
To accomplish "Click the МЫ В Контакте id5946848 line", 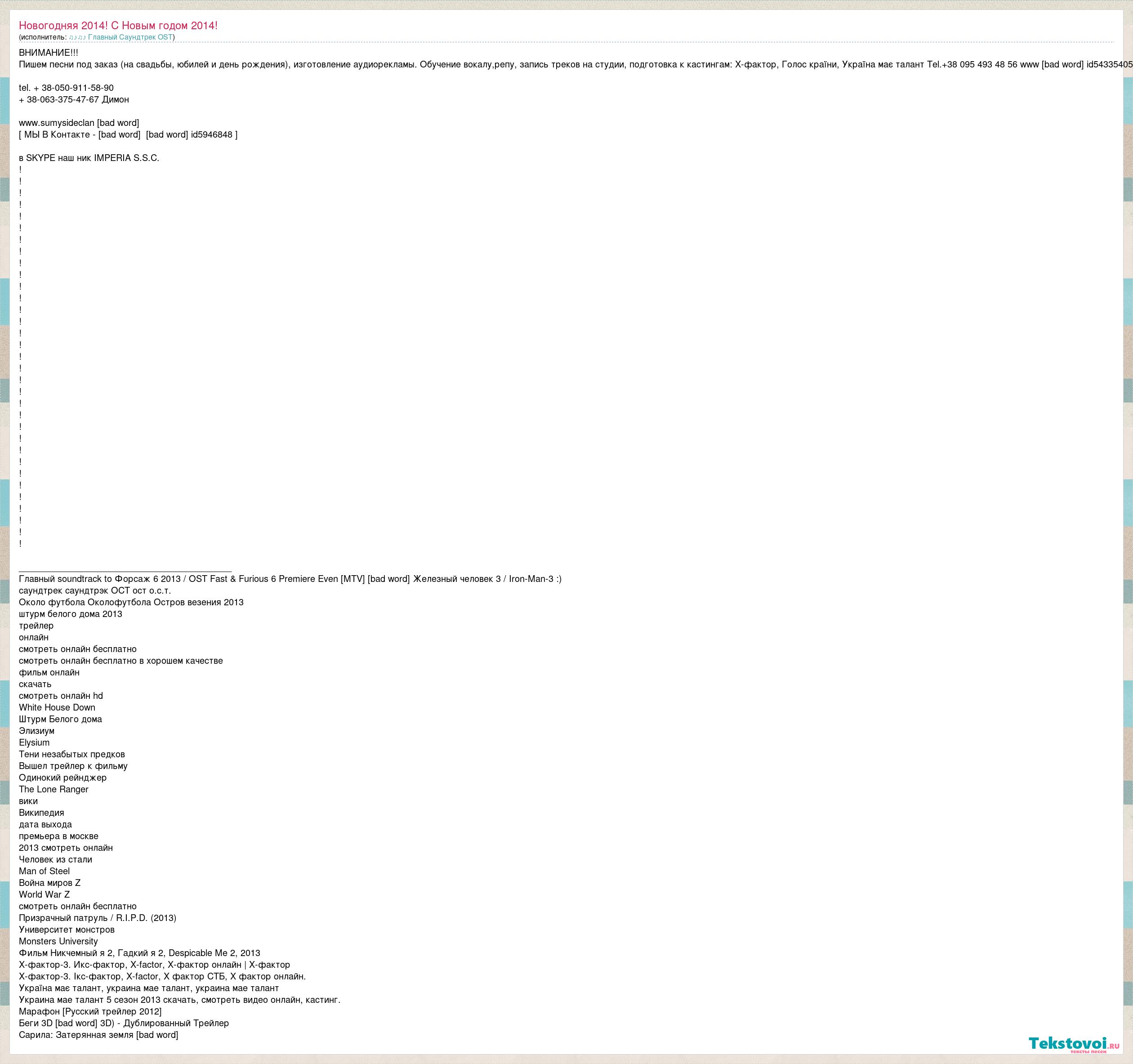I will coord(128,134).
